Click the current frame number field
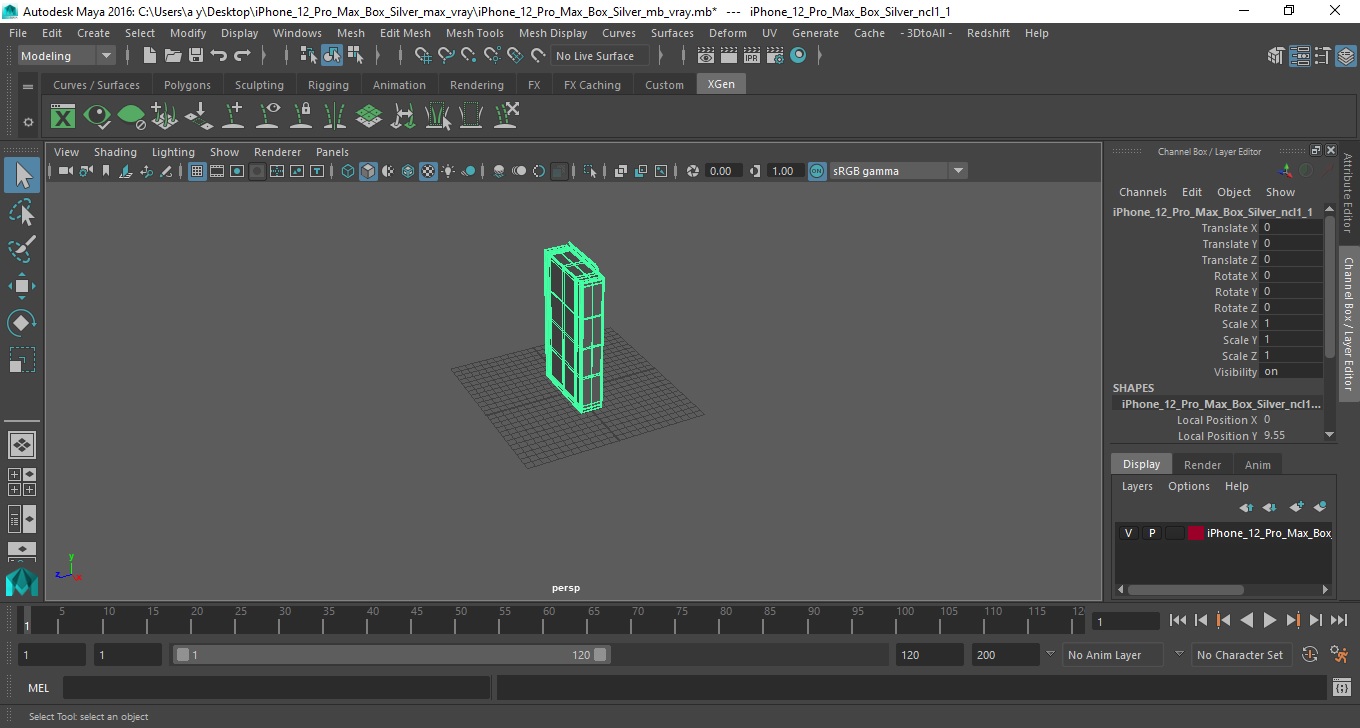This screenshot has height=728, width=1360. tap(1126, 621)
